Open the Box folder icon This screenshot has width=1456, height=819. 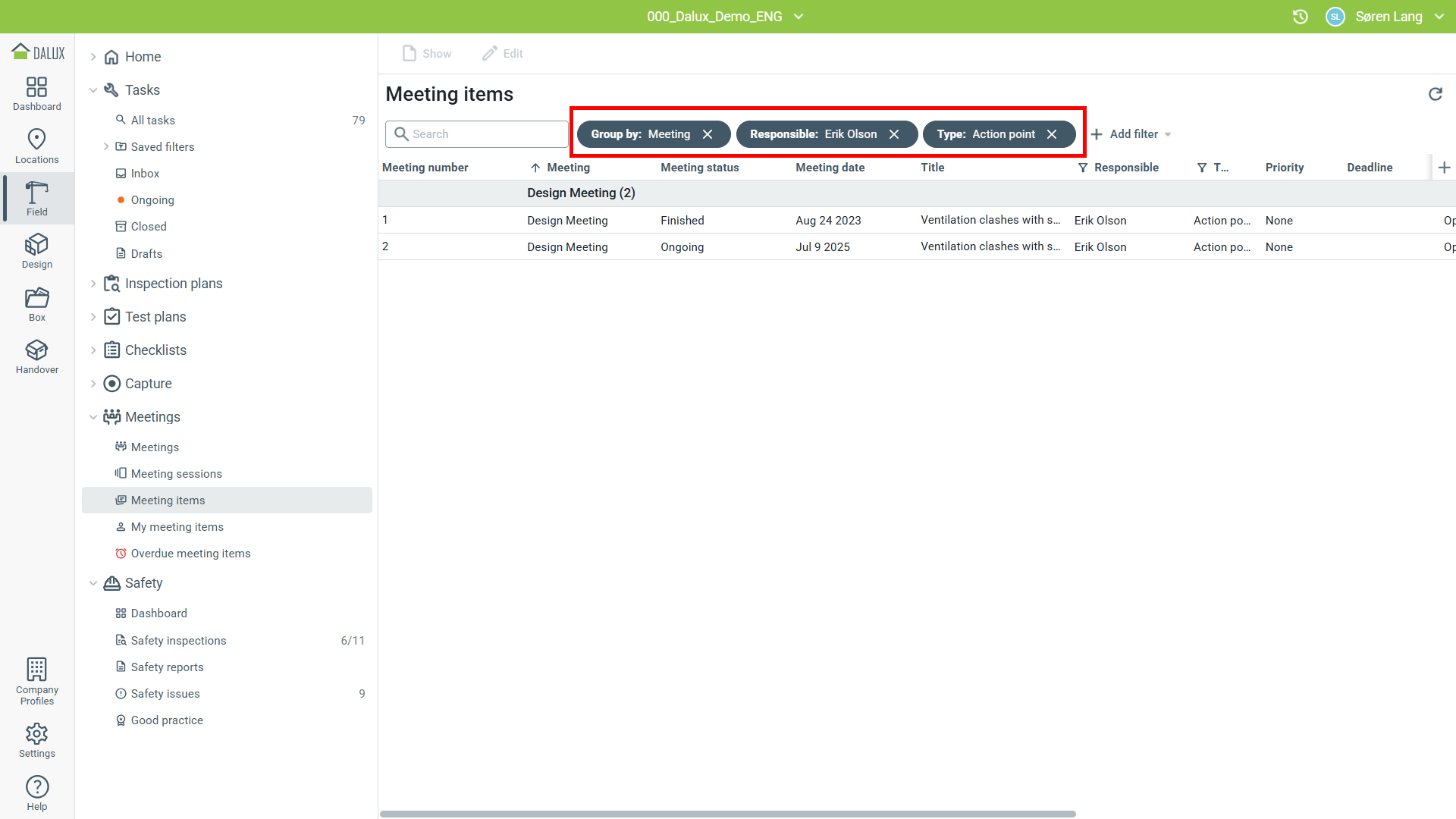click(x=36, y=297)
